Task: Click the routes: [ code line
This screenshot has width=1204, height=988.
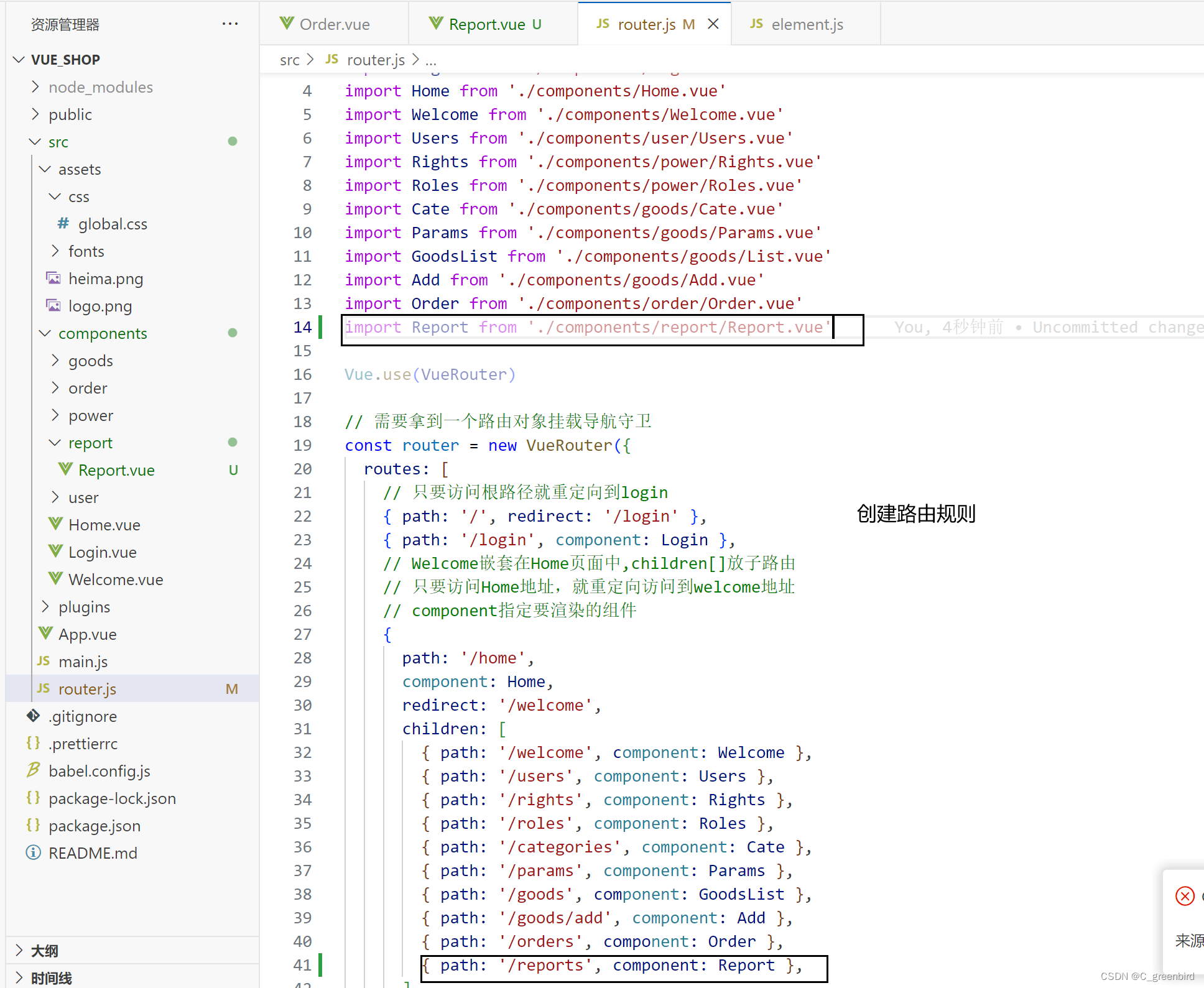Action: [406, 468]
